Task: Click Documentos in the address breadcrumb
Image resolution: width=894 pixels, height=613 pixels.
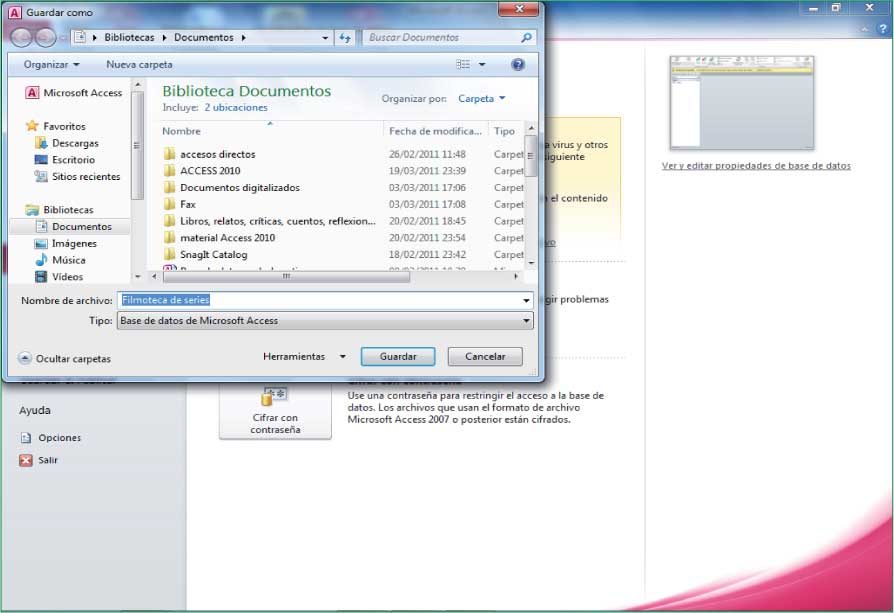Action: [204, 38]
